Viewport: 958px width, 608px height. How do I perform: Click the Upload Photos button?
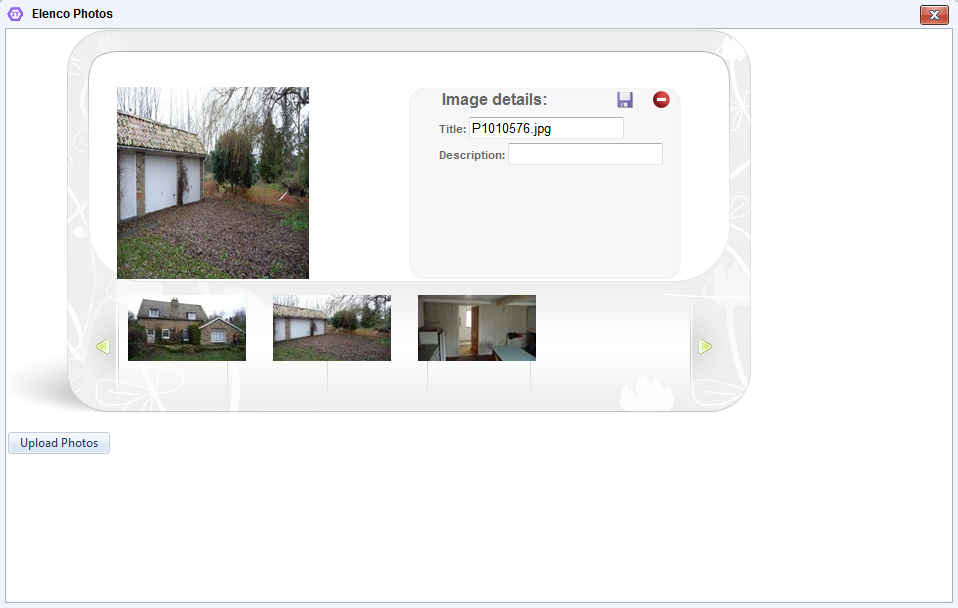pyautogui.click(x=59, y=443)
